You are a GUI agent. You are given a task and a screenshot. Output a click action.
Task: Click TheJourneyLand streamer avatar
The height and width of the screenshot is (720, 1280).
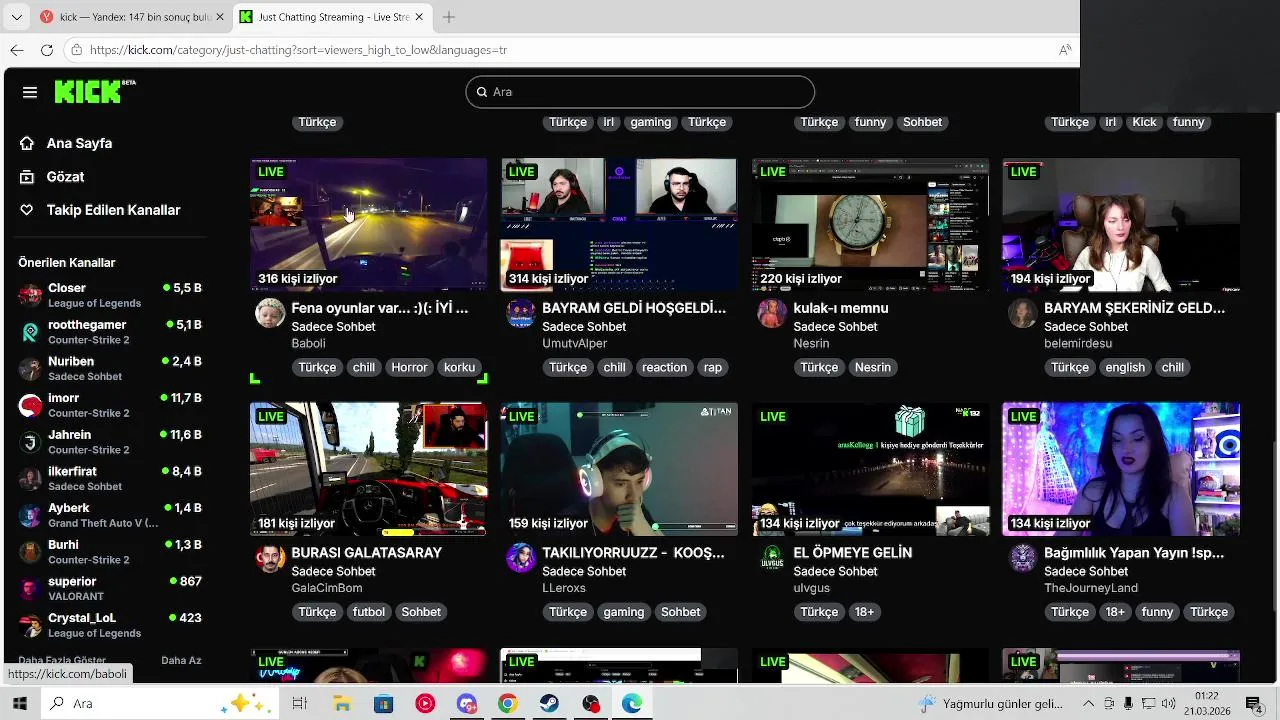(1022, 558)
